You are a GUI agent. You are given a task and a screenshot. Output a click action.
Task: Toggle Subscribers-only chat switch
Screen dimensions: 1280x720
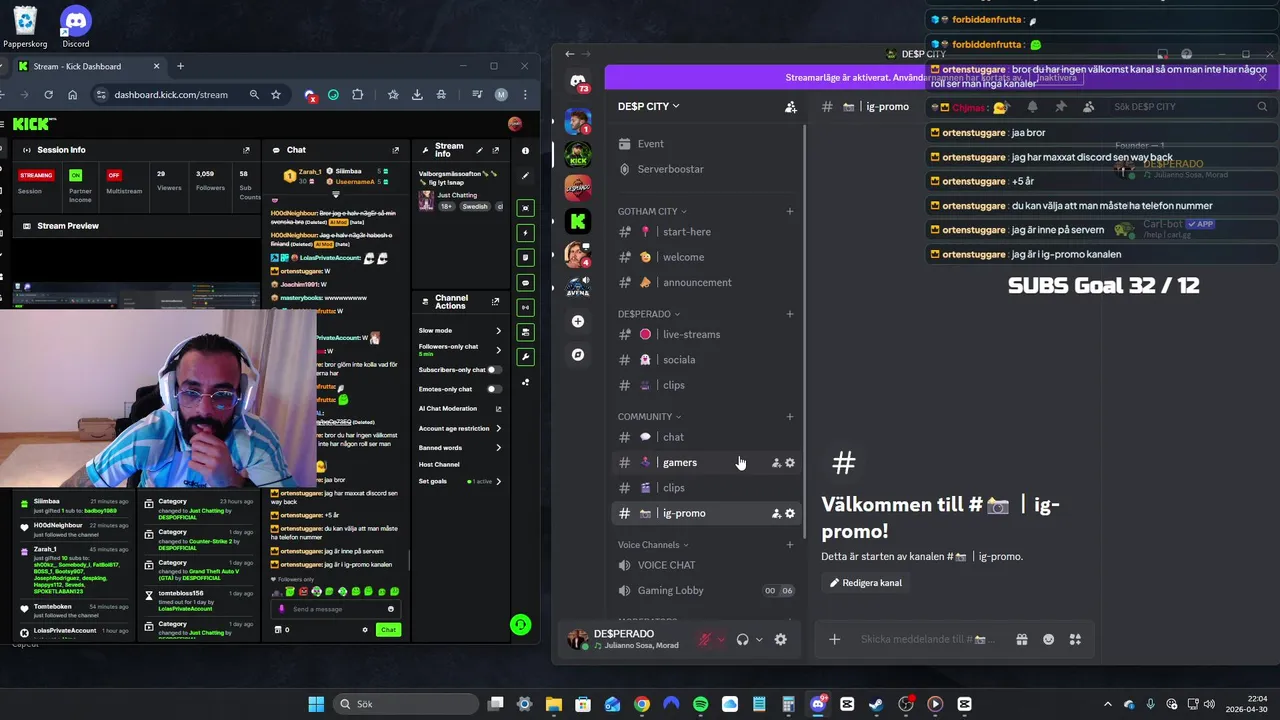[x=494, y=370]
